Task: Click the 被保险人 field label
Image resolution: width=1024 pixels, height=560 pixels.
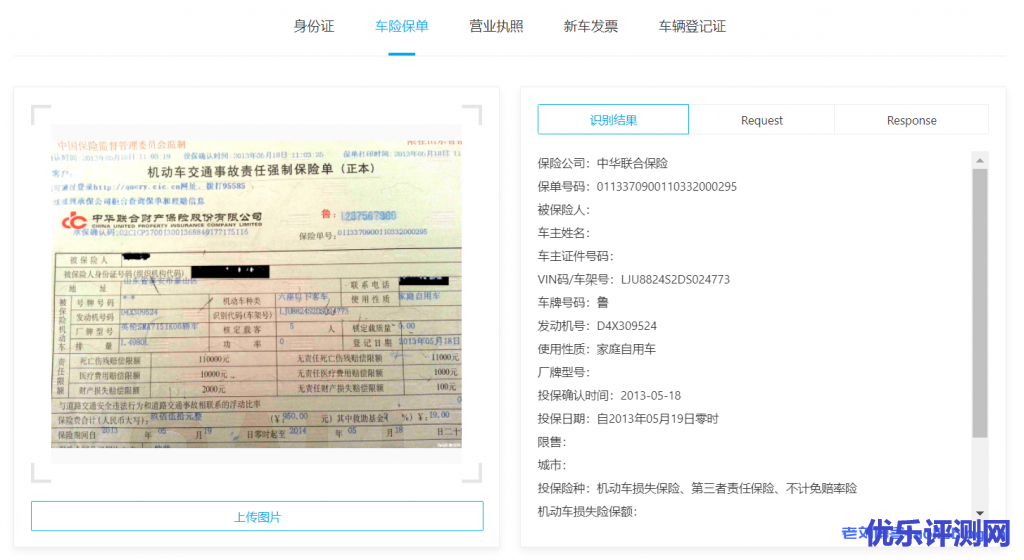Action: pyautogui.click(x=564, y=210)
